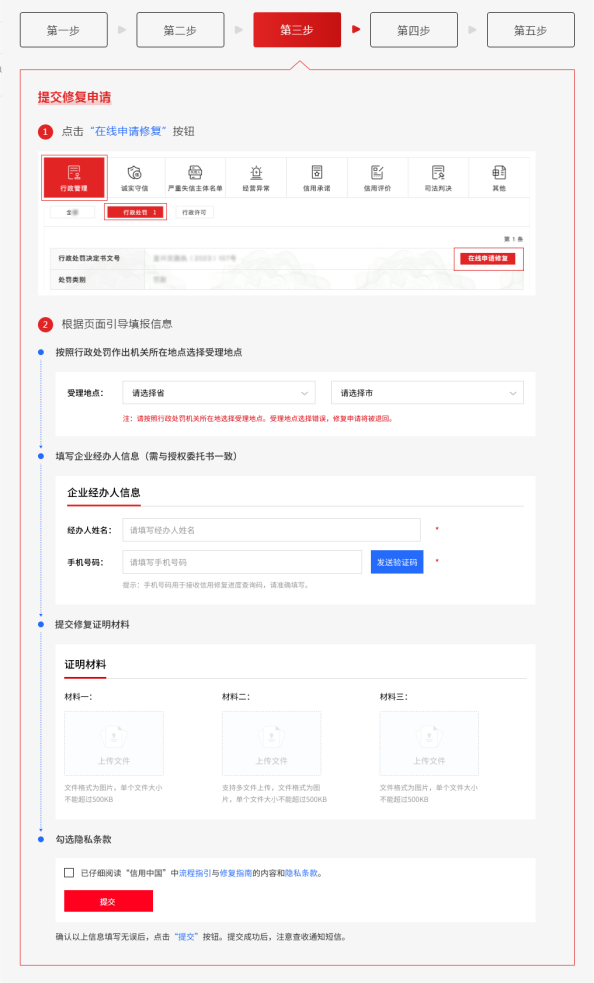Image resolution: width=594 pixels, height=983 pixels.
Task: Open the 其他 category icon
Action: click(499, 178)
